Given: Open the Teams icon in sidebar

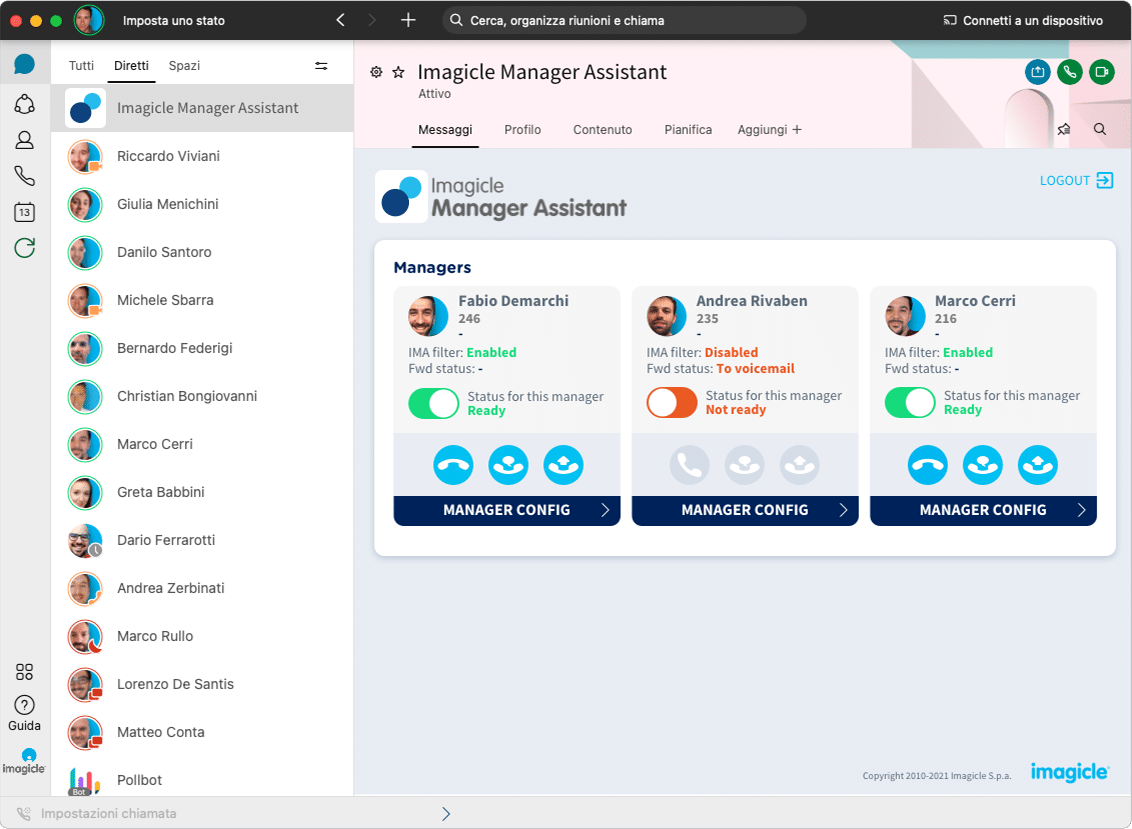Looking at the screenshot, I should tap(25, 104).
